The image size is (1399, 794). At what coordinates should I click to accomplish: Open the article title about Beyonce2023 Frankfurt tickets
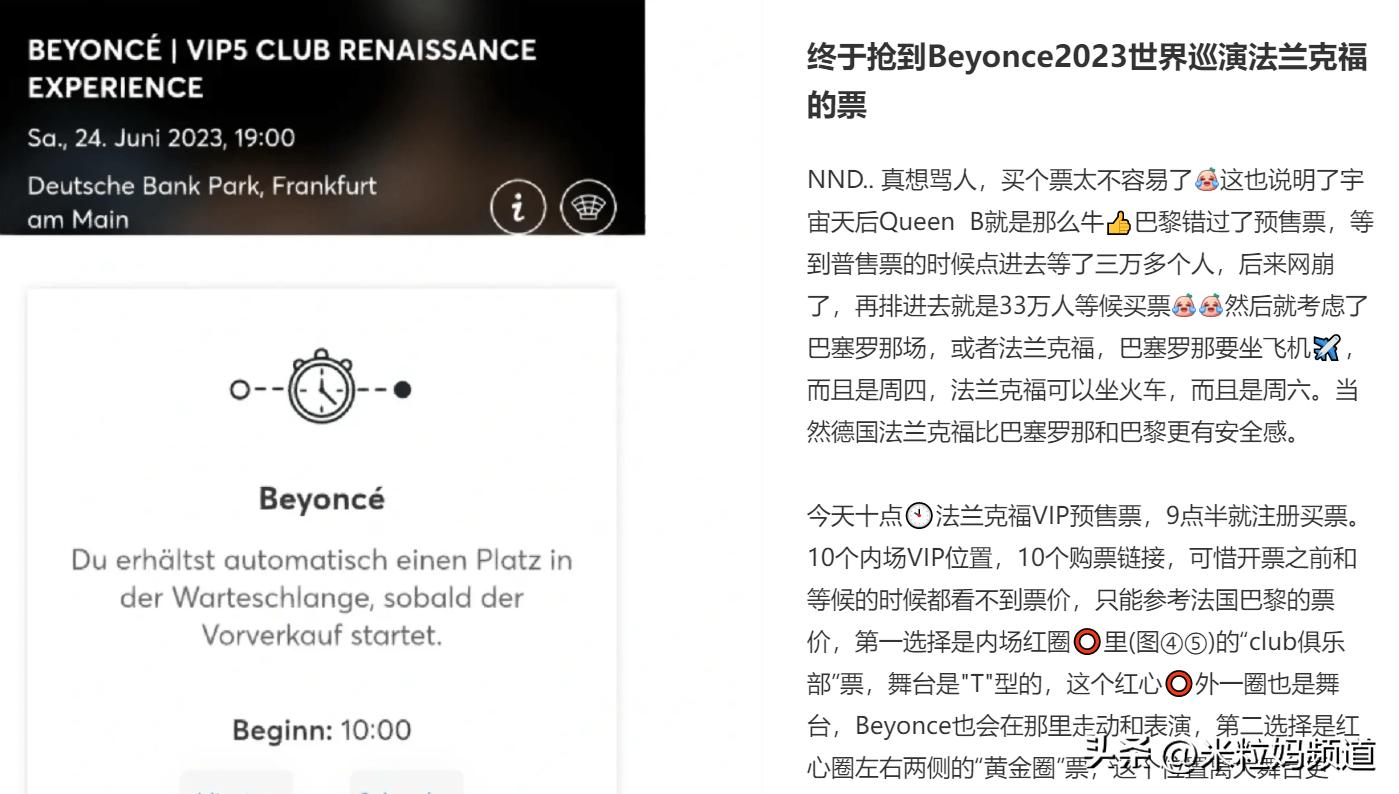click(1086, 80)
